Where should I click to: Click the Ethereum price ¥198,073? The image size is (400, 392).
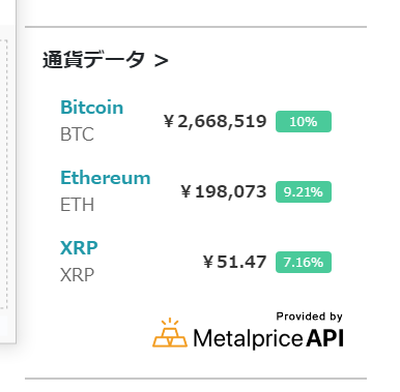point(223,192)
